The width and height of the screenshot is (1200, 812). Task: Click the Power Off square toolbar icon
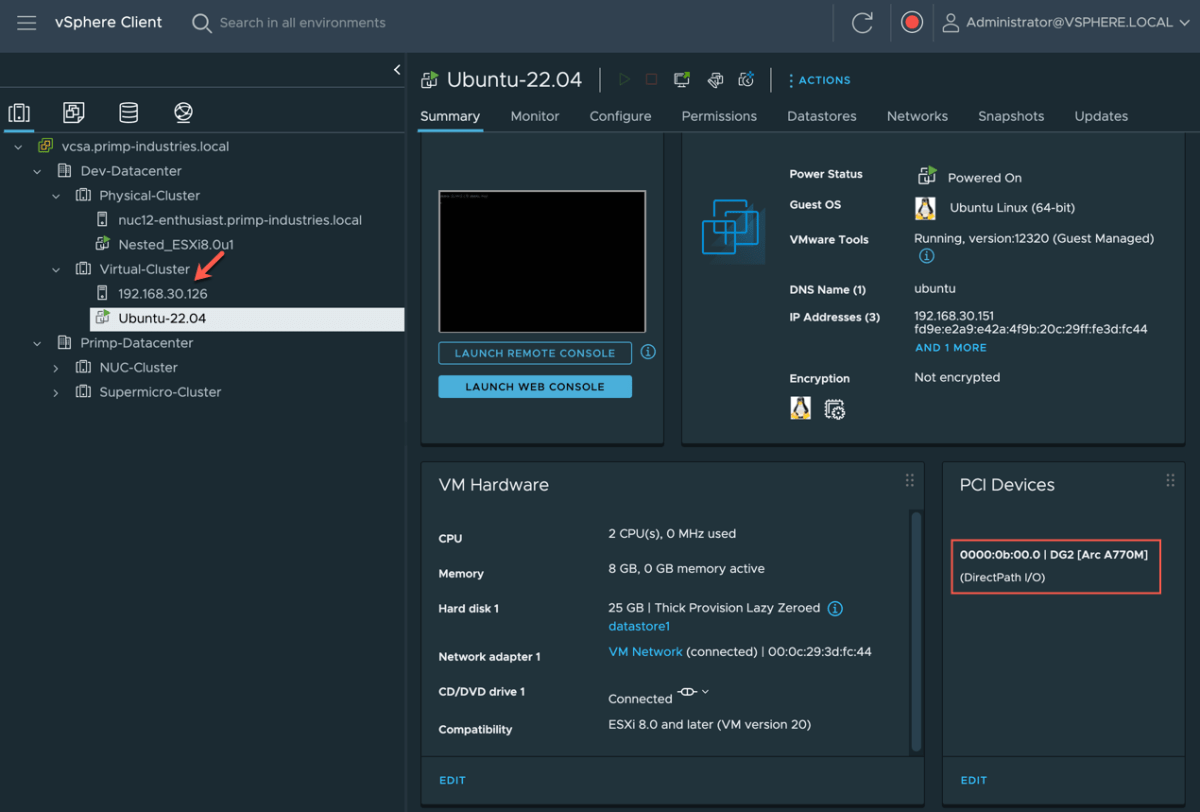tap(651, 79)
